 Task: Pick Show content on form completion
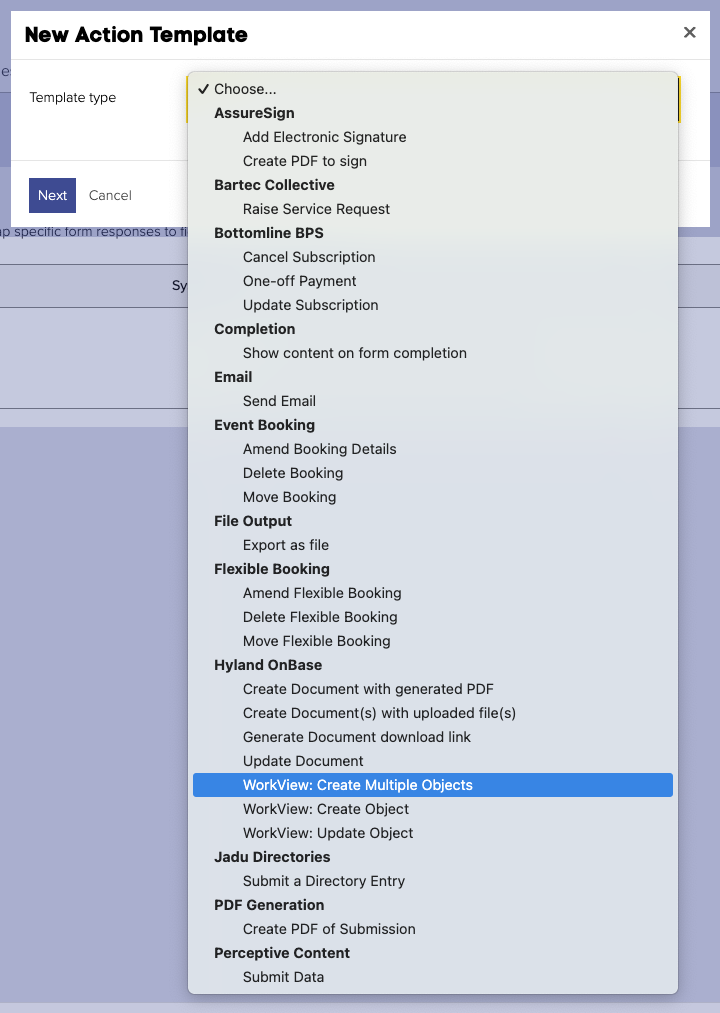(x=433, y=353)
